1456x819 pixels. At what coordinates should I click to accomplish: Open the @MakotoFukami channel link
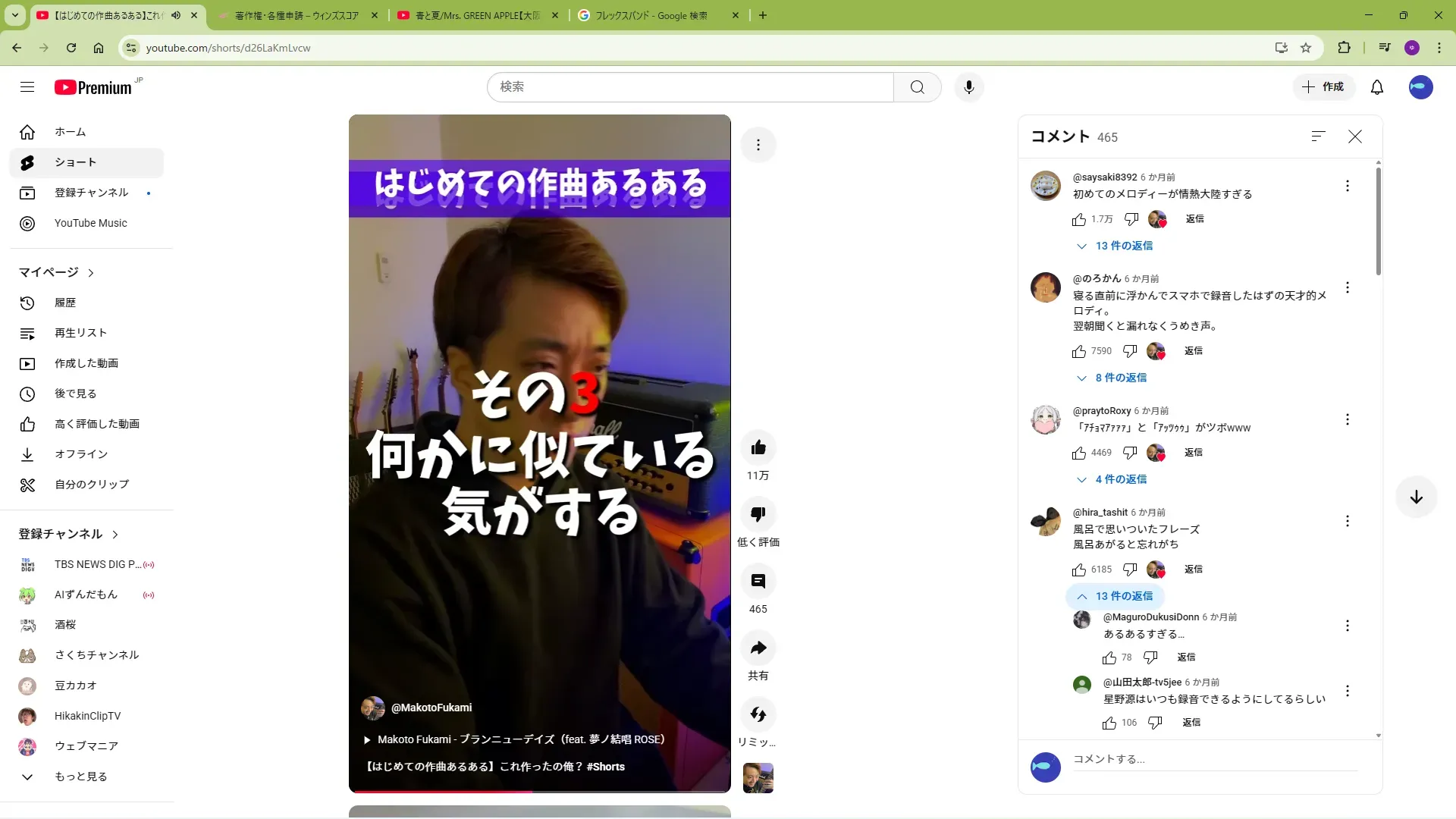click(431, 708)
